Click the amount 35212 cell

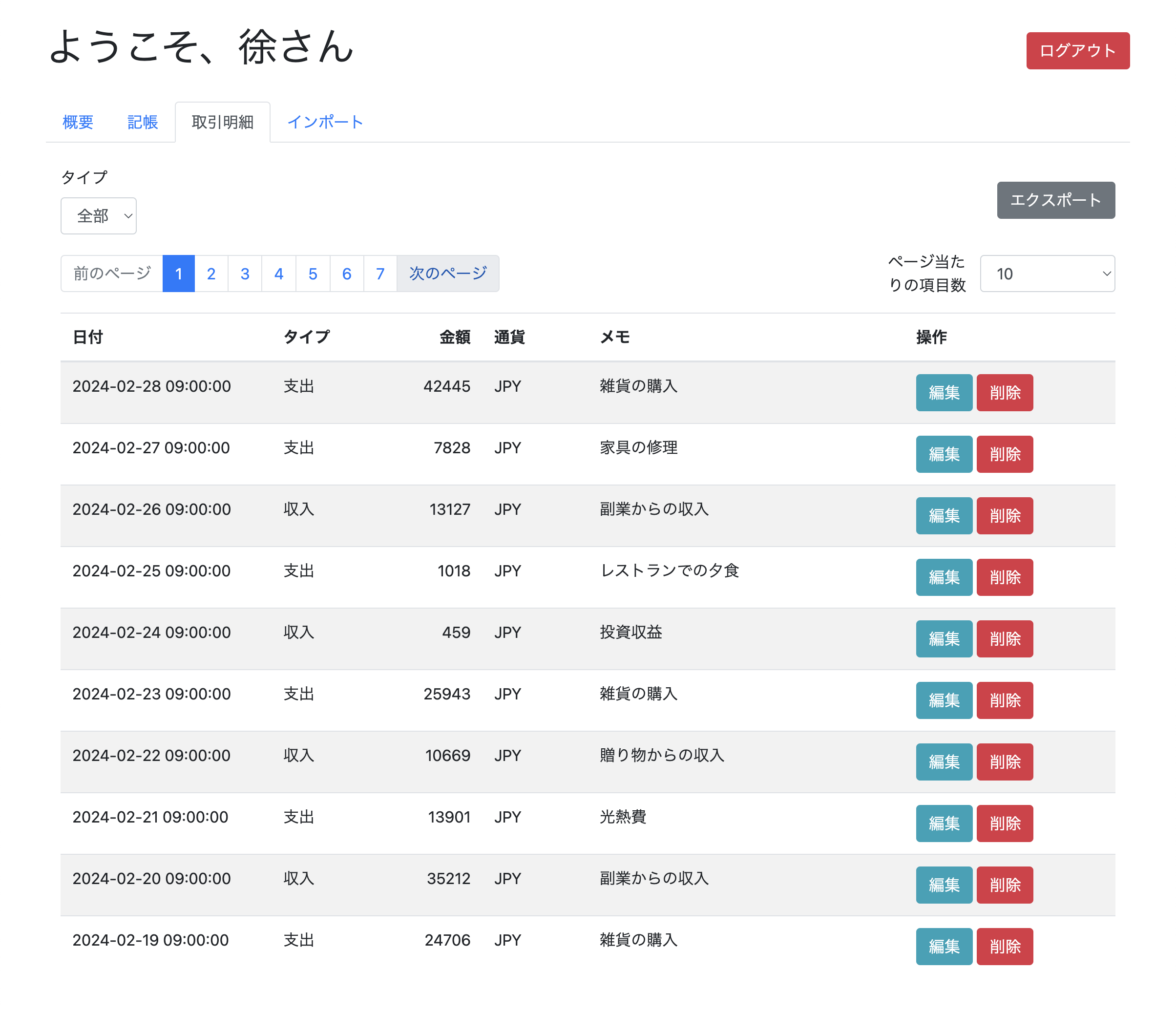[x=448, y=879]
